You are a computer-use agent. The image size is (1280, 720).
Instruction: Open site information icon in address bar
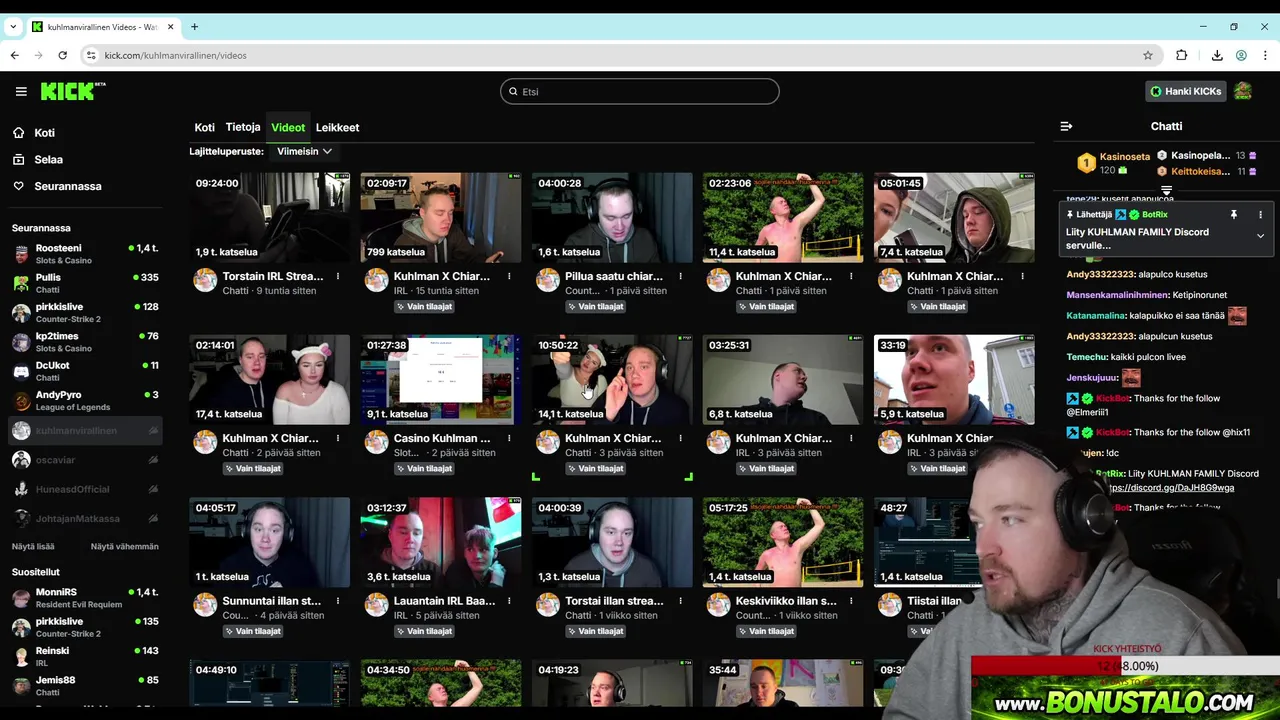coord(91,55)
